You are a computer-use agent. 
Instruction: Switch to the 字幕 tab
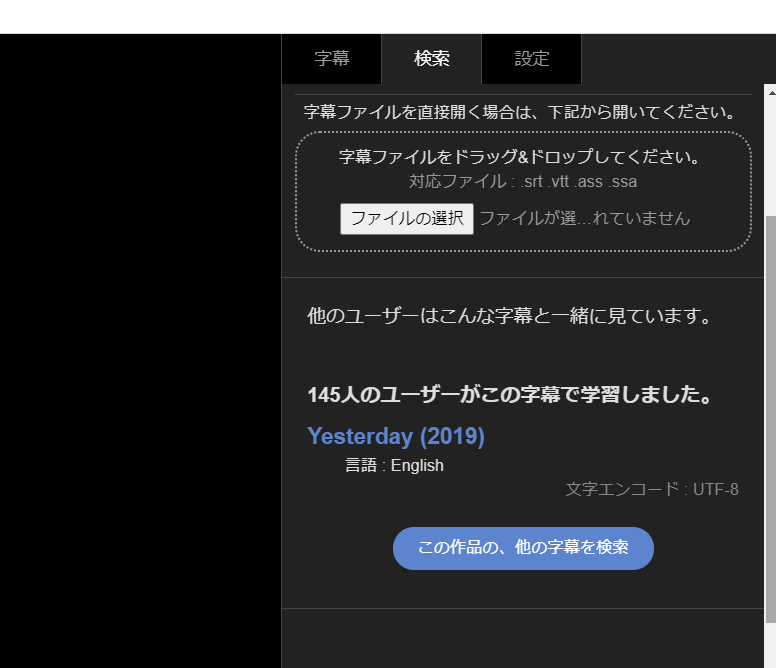coord(332,59)
